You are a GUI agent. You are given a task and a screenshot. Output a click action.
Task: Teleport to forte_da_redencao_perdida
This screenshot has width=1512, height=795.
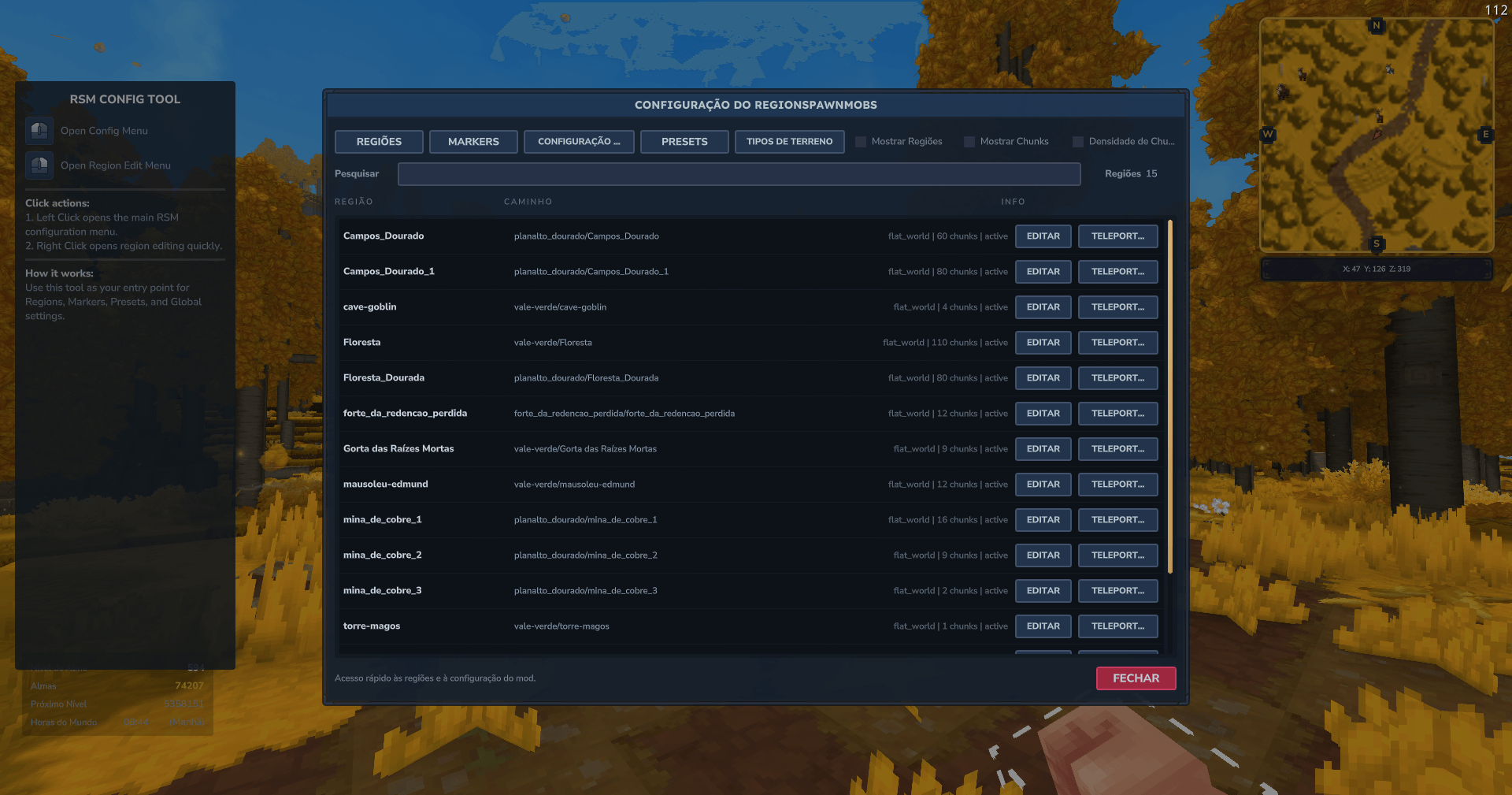[x=1118, y=414]
